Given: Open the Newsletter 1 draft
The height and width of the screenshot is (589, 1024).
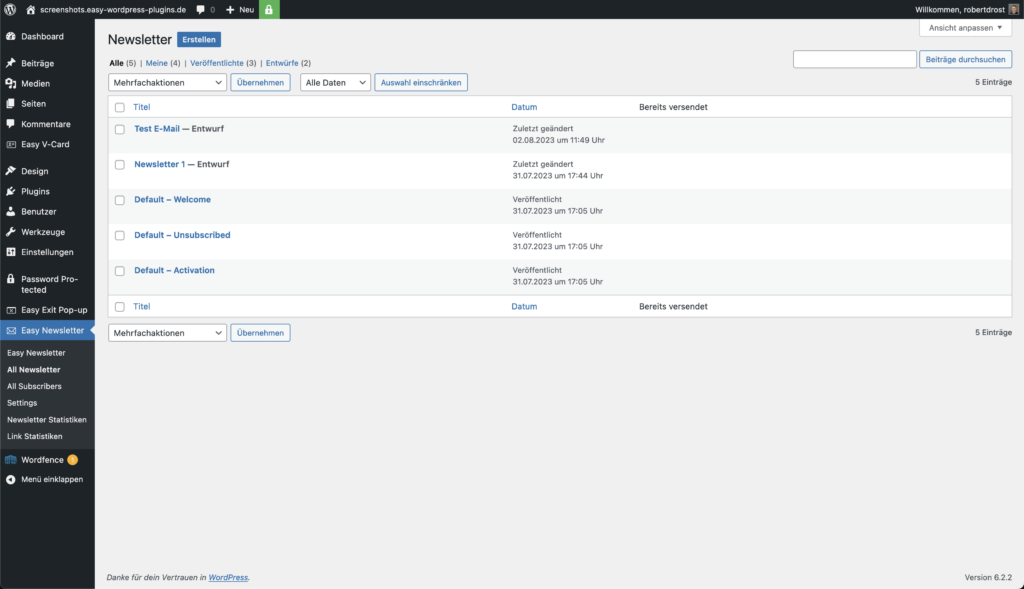Looking at the screenshot, I should (159, 165).
